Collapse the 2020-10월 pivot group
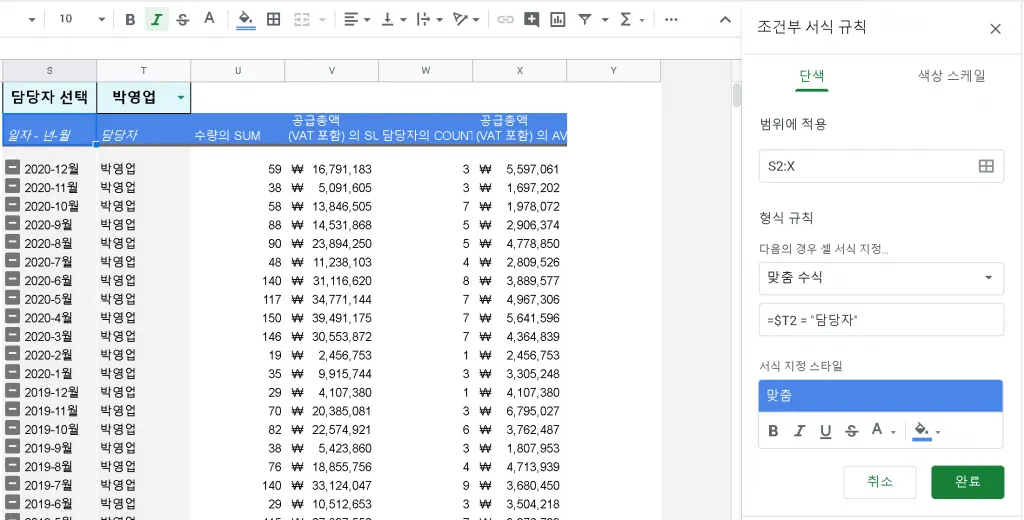Image resolution: width=1024 pixels, height=520 pixels. [x=12, y=205]
